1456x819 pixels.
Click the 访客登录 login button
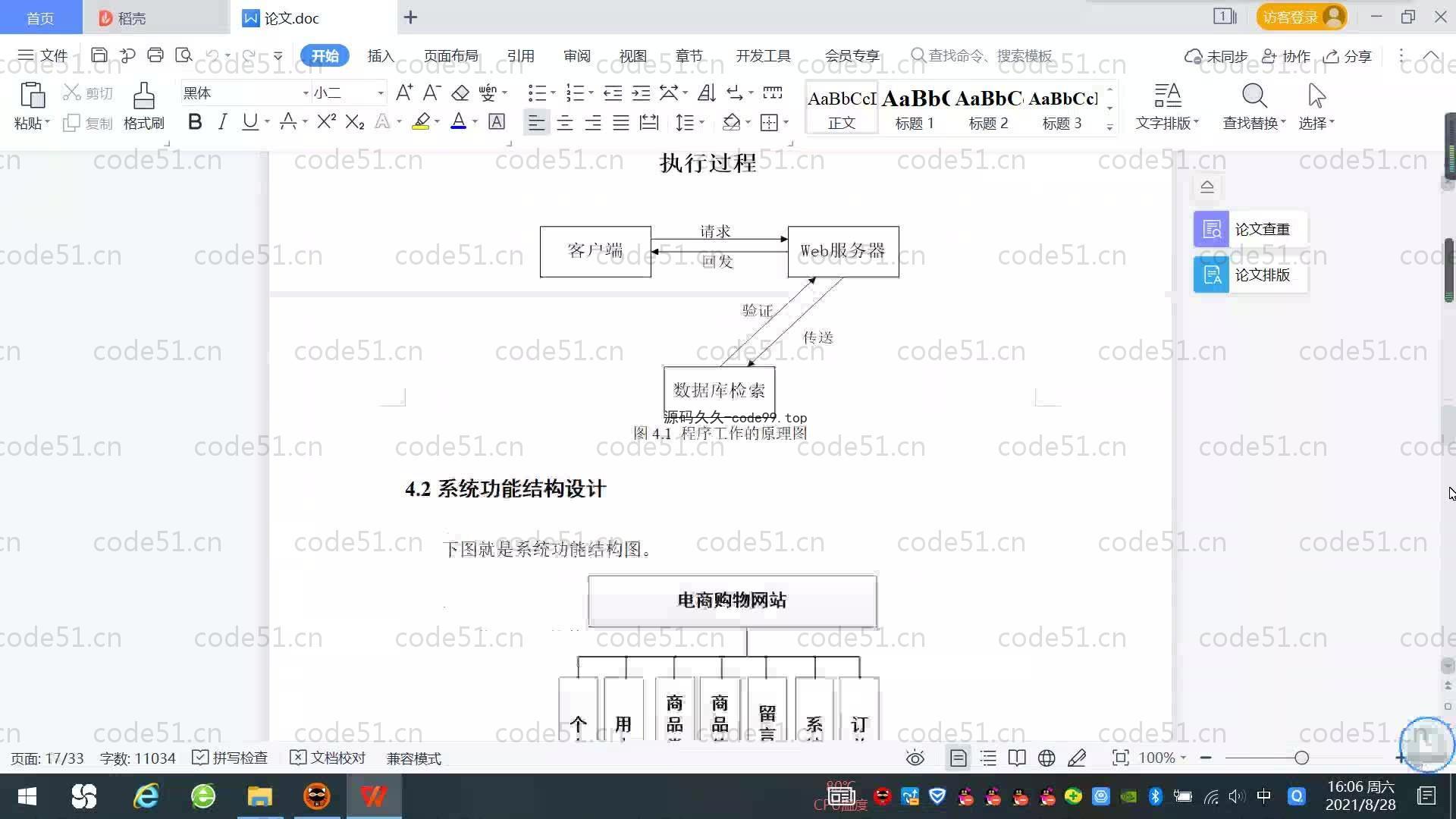1301,17
